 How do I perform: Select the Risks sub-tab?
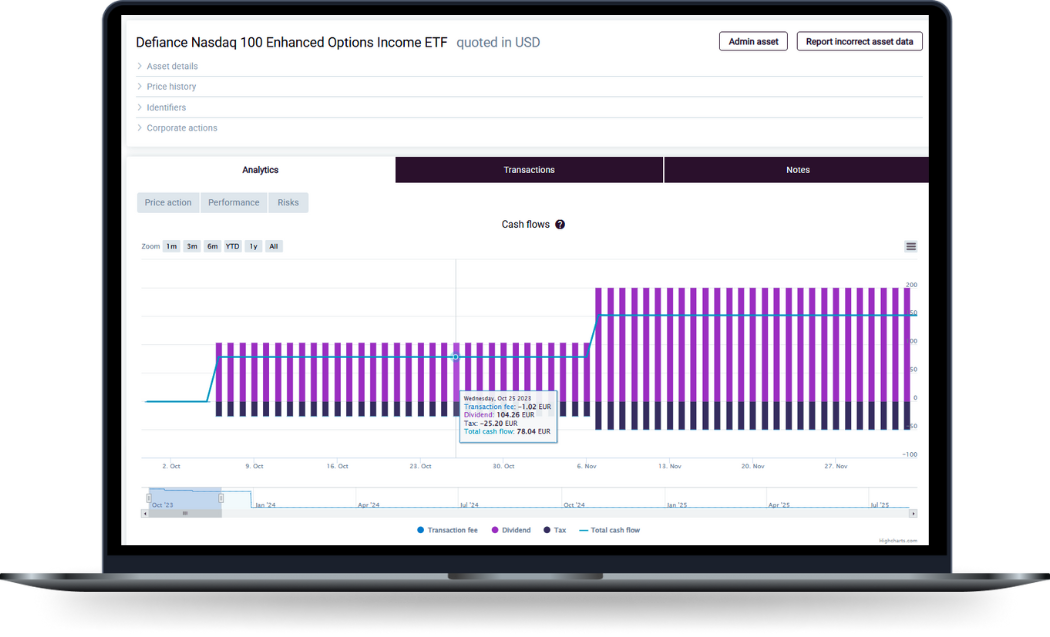288,202
